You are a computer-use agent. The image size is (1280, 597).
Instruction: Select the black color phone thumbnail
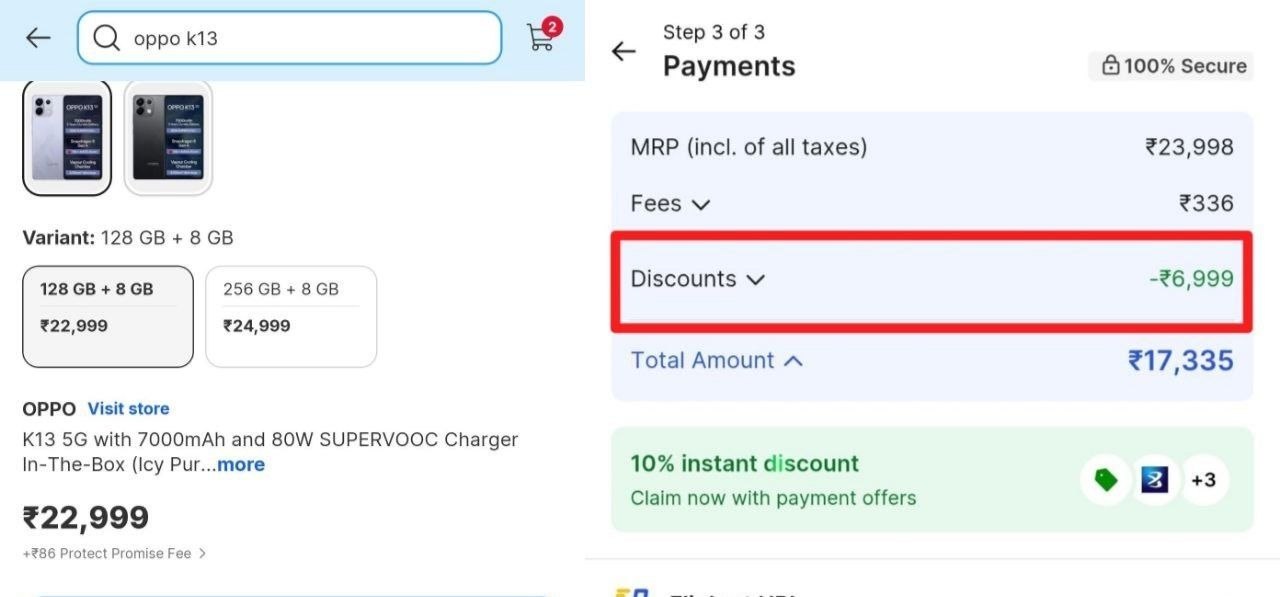168,137
